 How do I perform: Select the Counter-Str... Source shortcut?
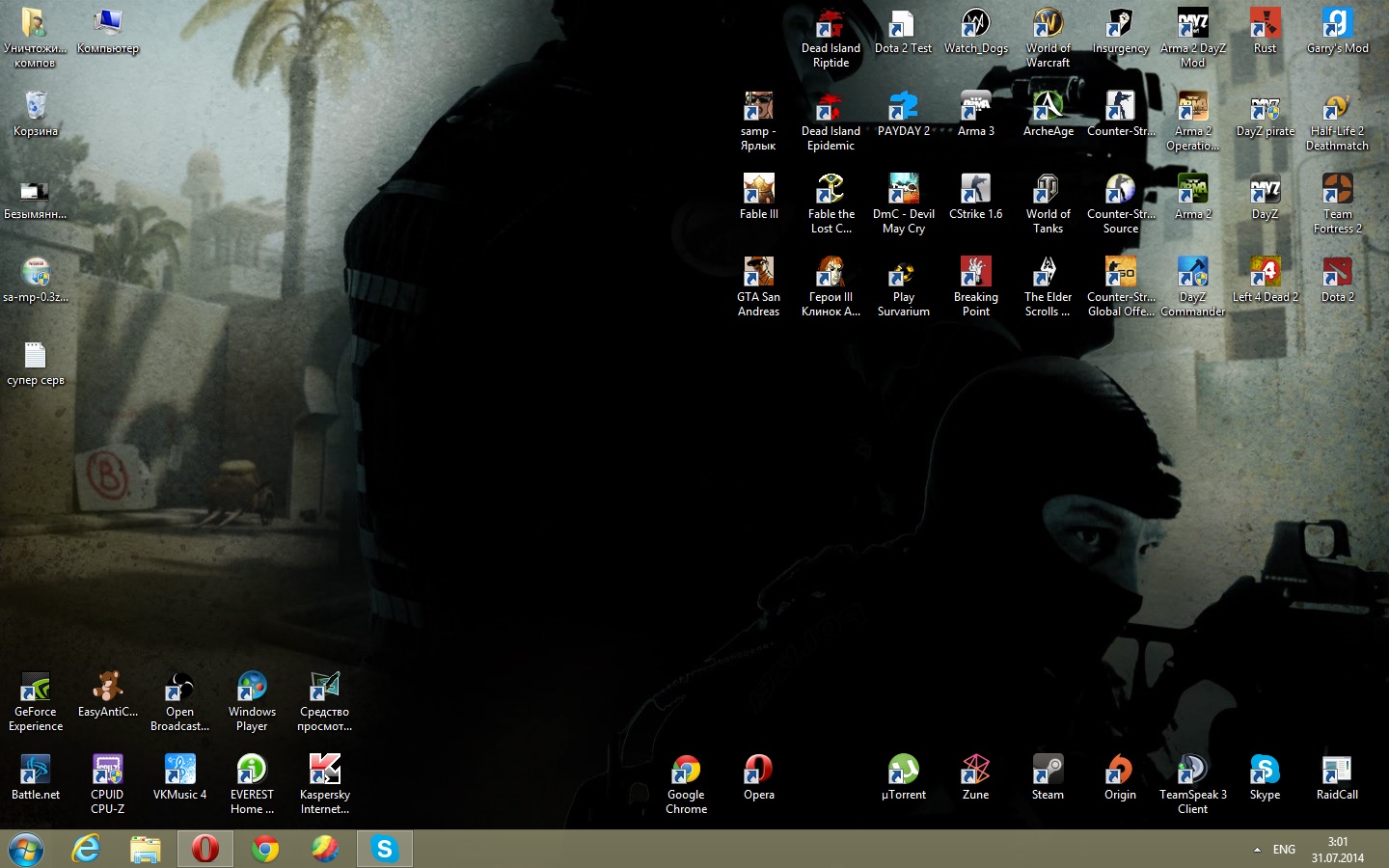coord(1120,204)
